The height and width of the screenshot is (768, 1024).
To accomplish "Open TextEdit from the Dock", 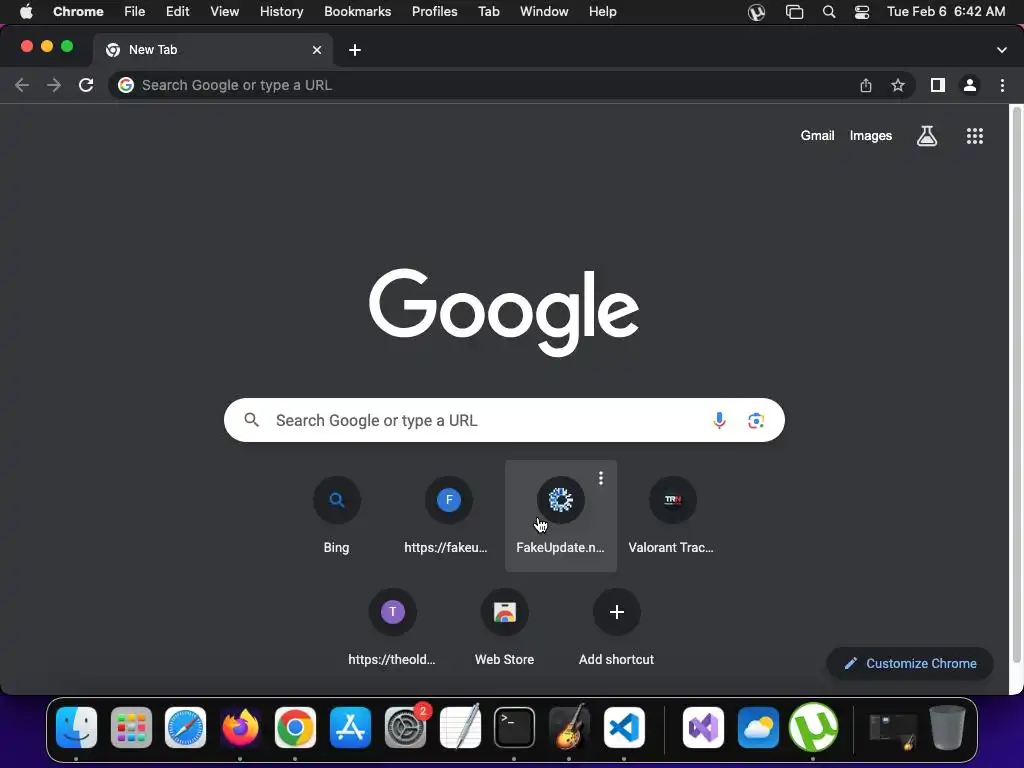I will tap(460, 726).
